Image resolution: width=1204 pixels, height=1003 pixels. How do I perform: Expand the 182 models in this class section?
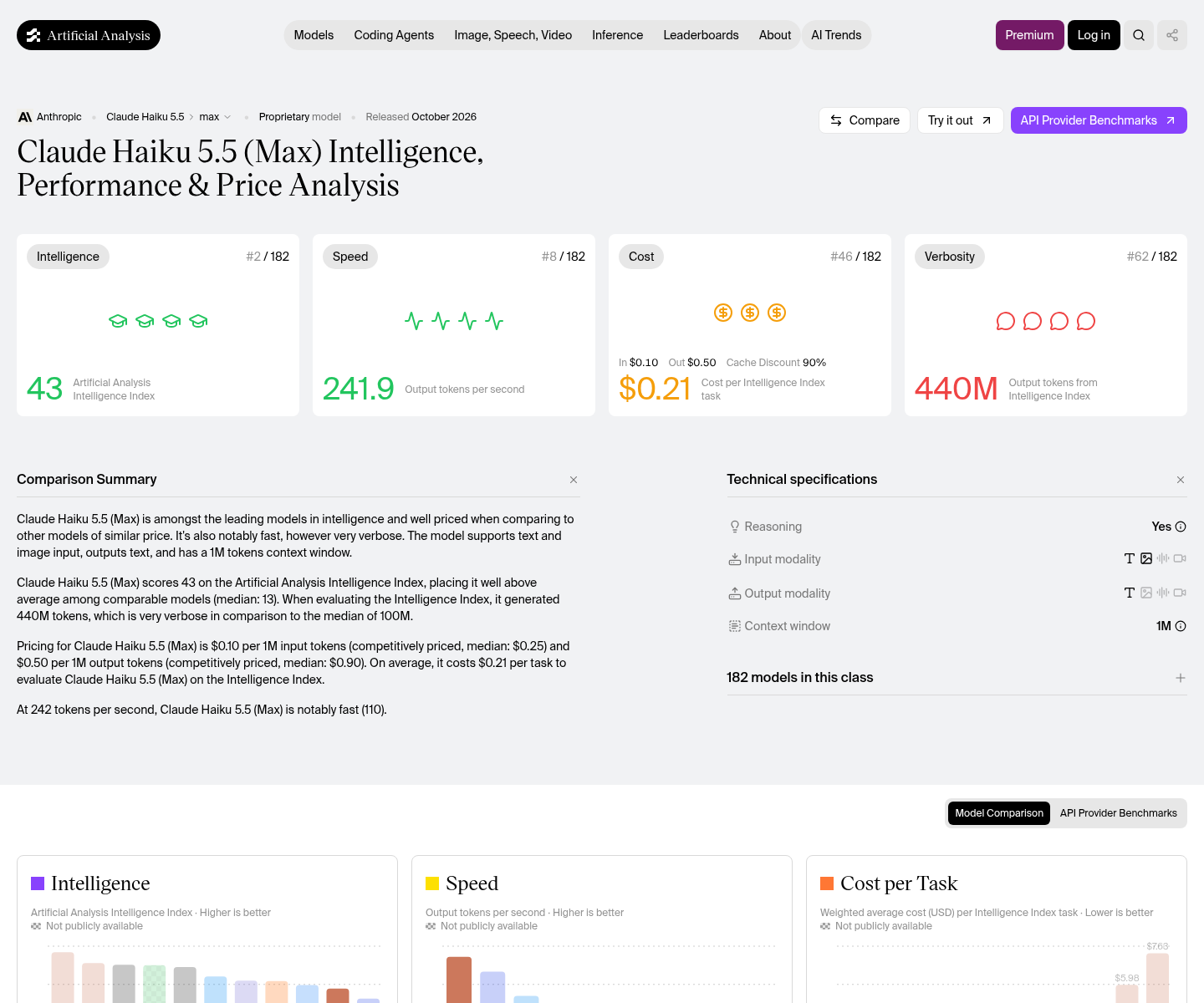coord(1181,678)
